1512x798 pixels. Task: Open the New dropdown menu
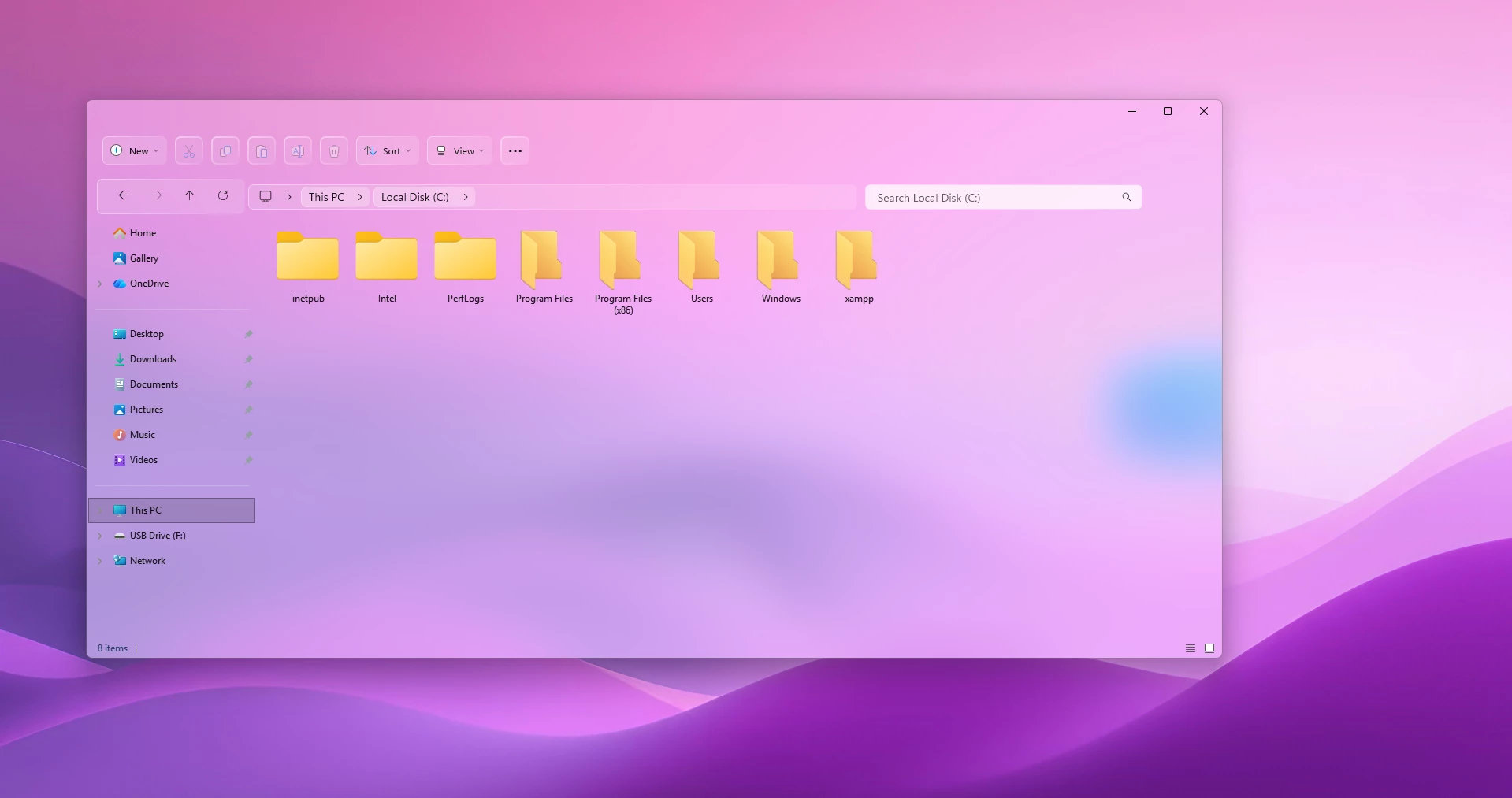(135, 151)
